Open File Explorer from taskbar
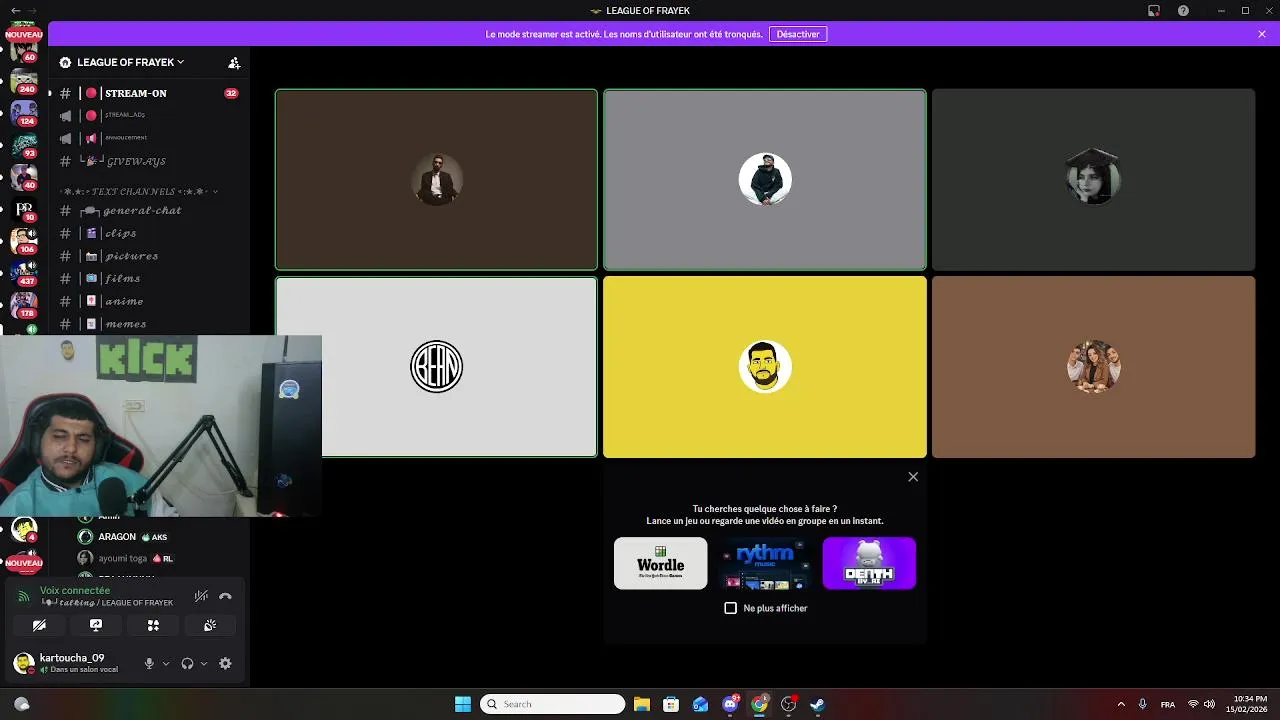Viewport: 1280px width, 720px height. [x=642, y=704]
